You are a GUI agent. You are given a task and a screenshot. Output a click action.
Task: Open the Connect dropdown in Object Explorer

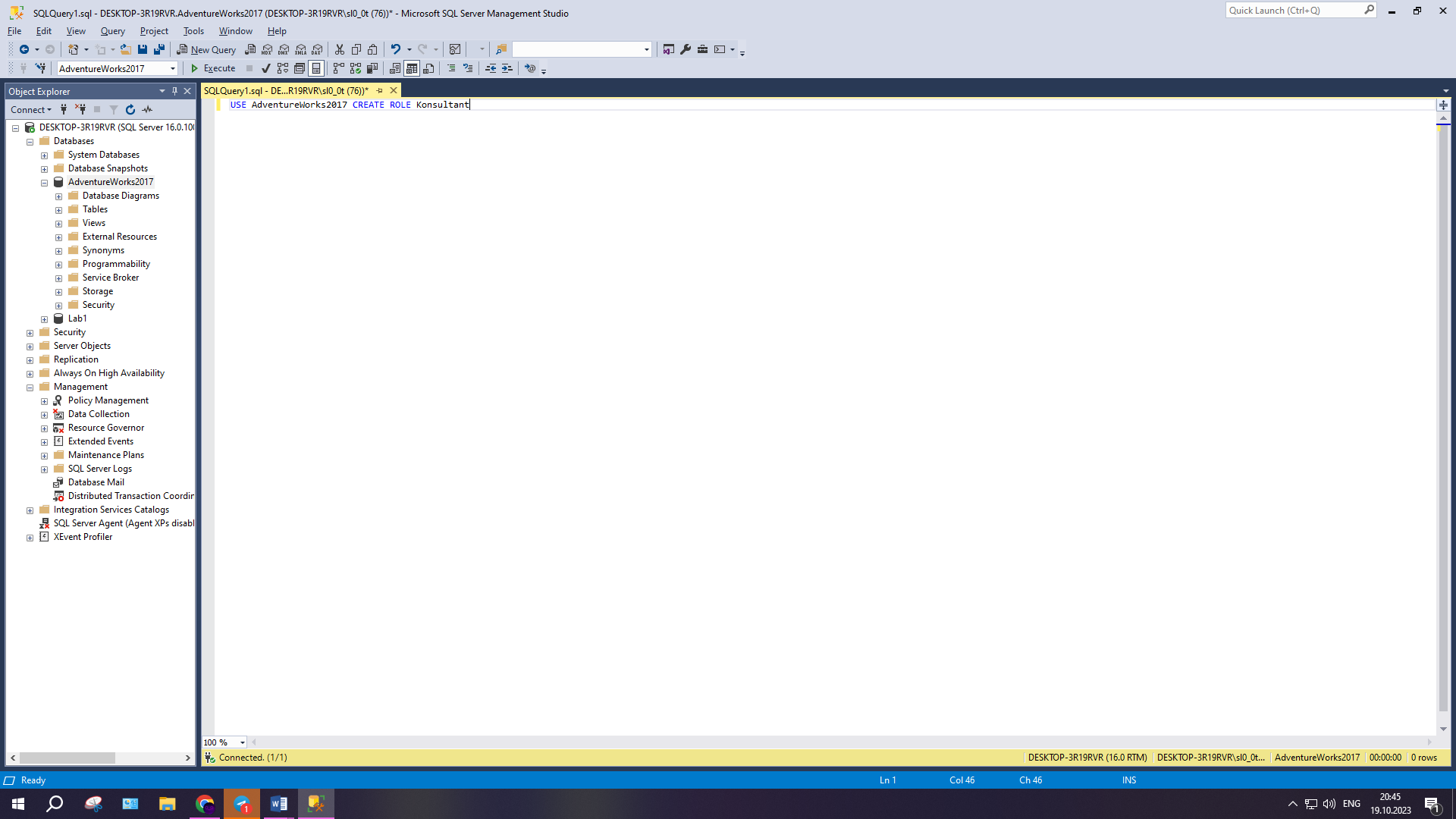click(x=31, y=110)
